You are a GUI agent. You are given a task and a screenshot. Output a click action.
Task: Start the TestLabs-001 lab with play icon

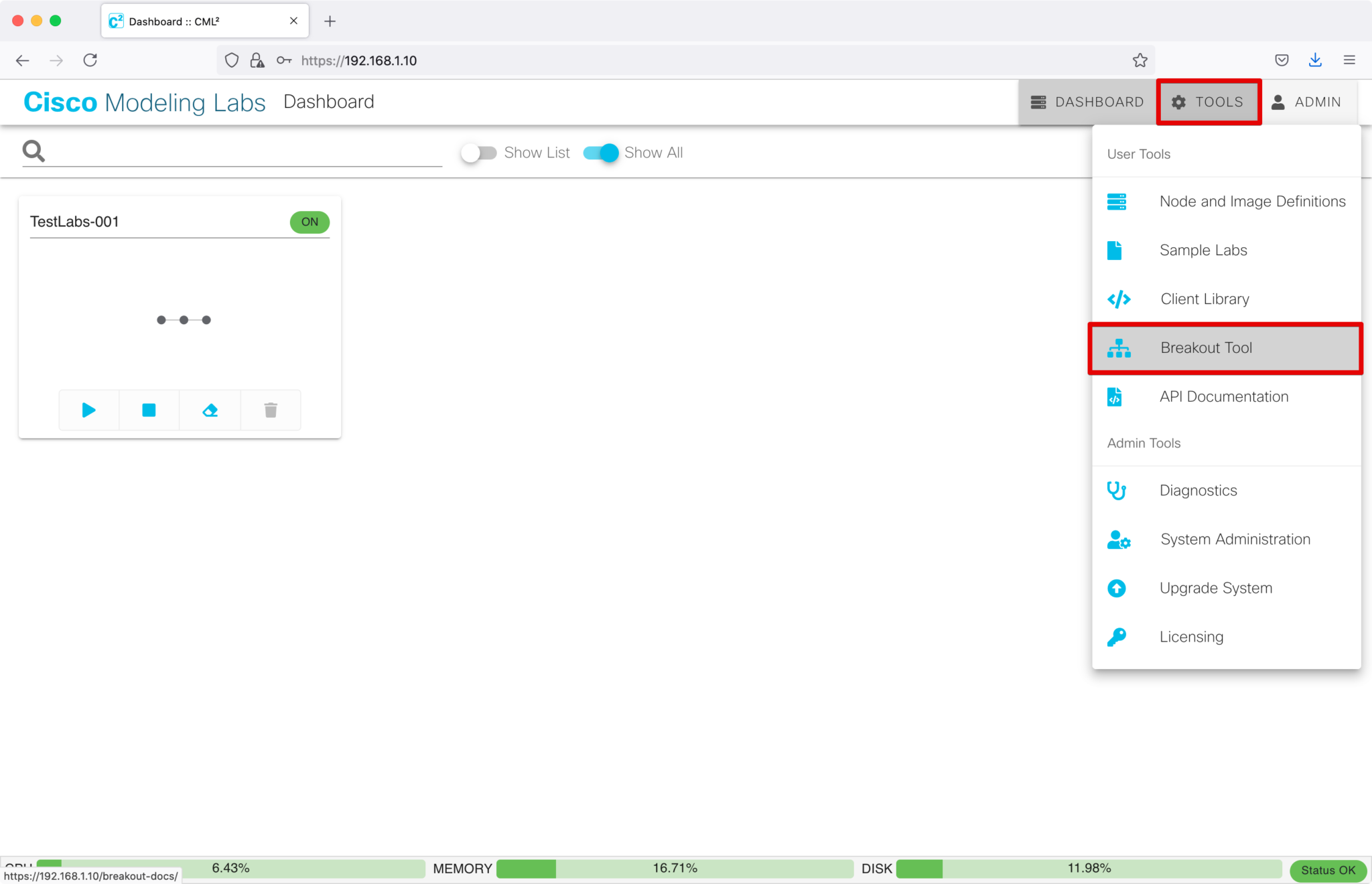(x=88, y=410)
